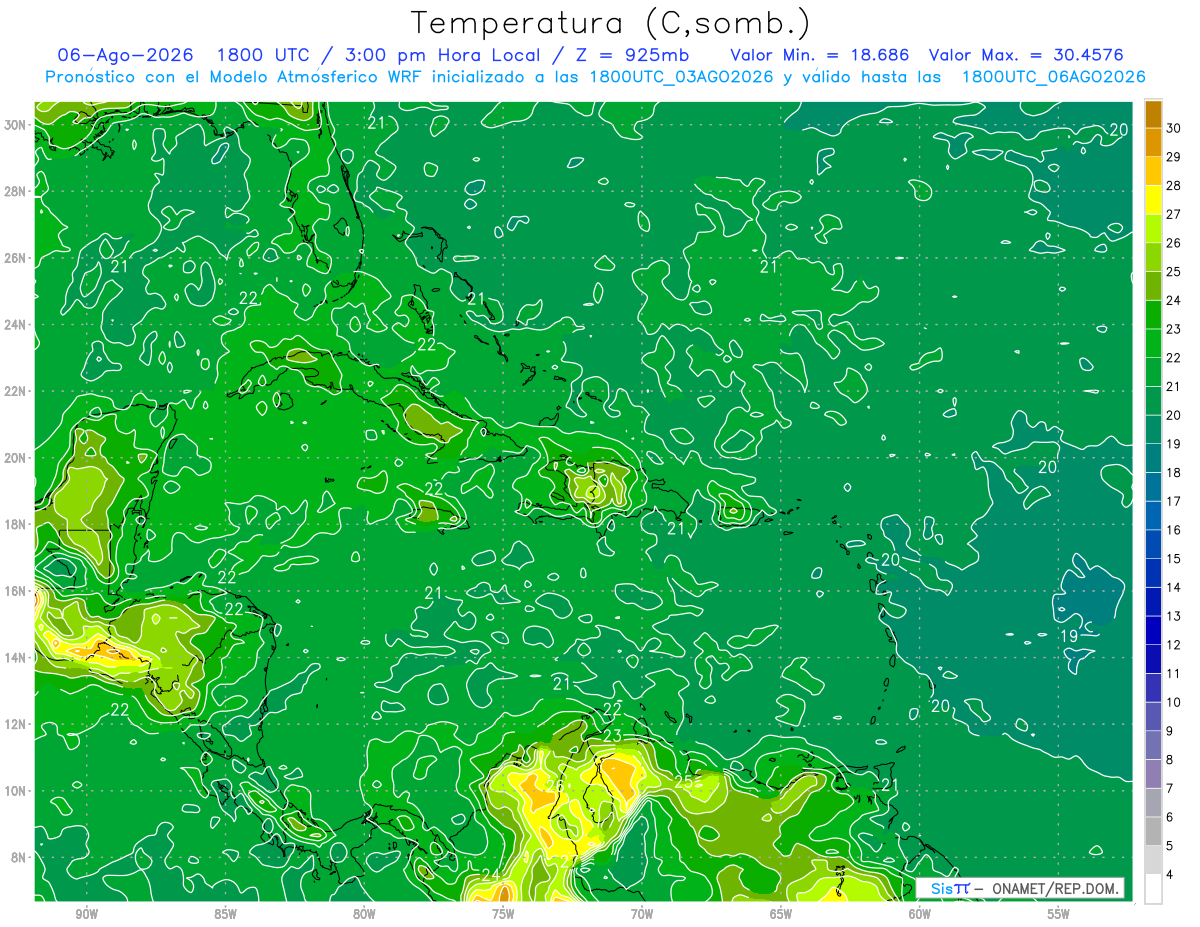Viewport: 1200px width, 927px height.
Task: Click the '75W' longitude label
Action: coord(503,914)
